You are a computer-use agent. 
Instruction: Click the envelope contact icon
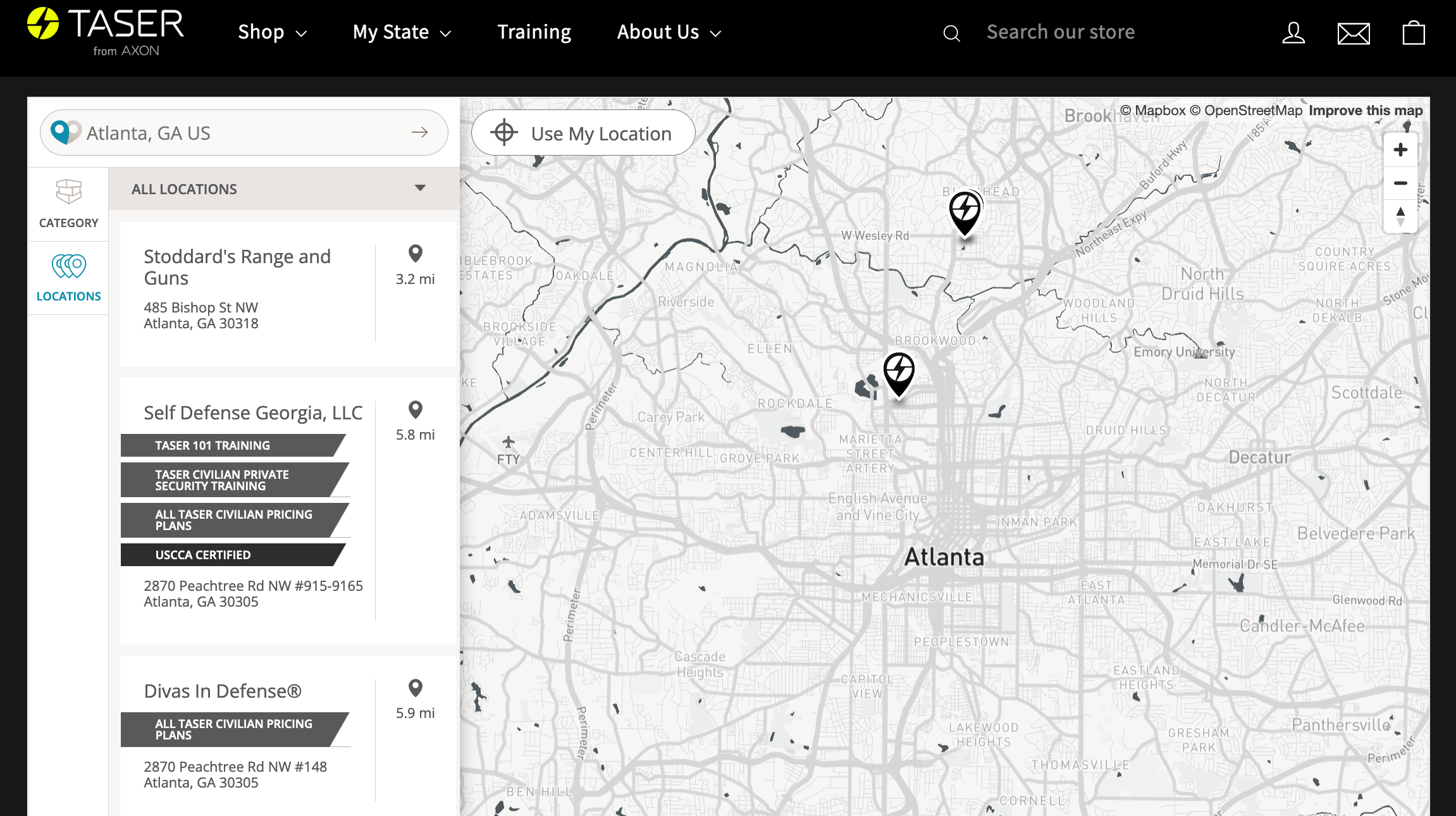(x=1354, y=33)
